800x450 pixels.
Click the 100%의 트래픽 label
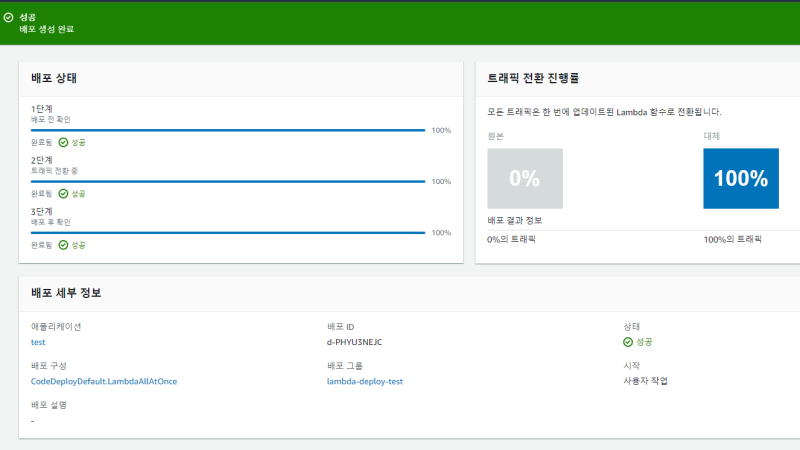[732, 240]
